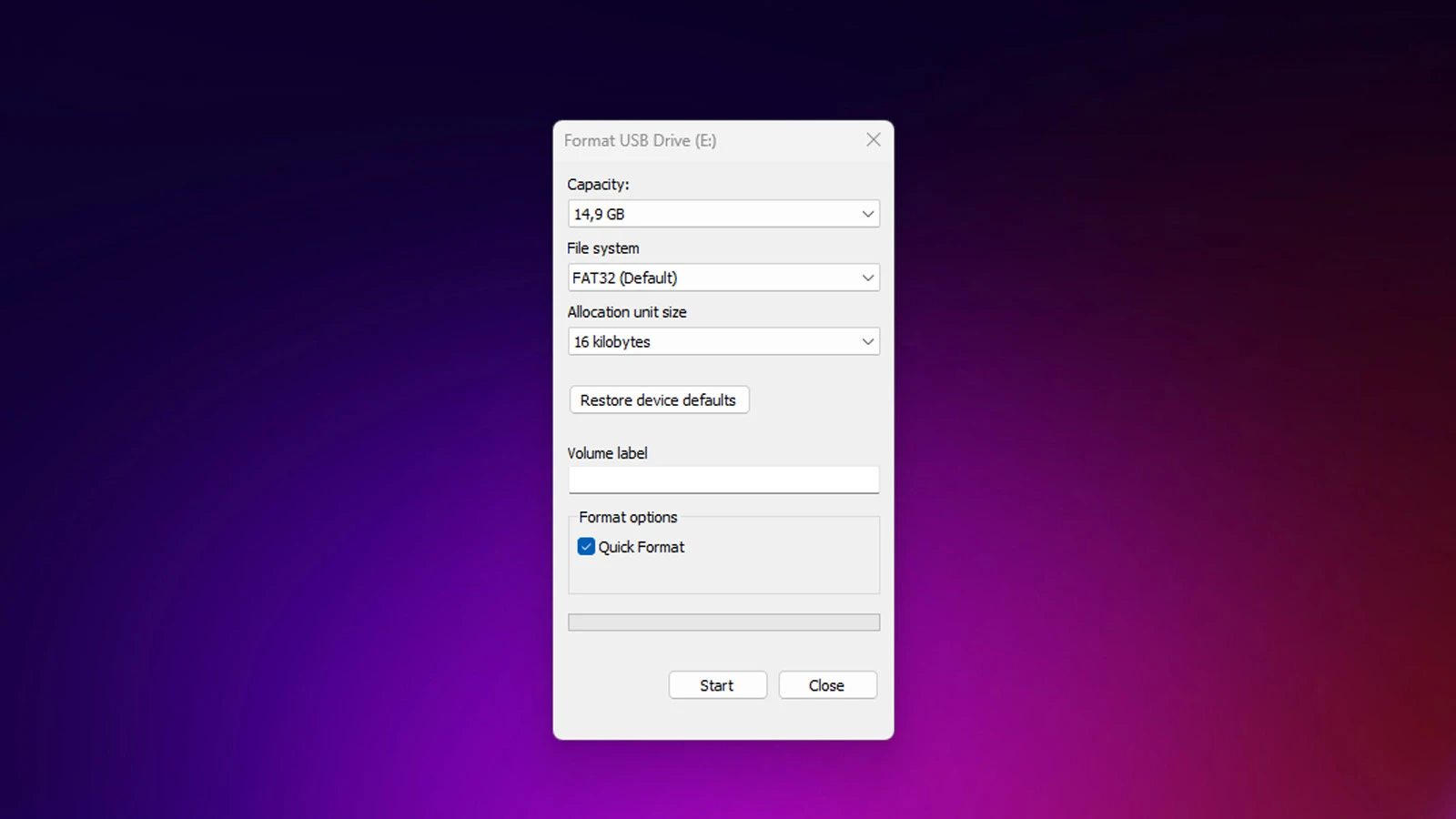This screenshot has width=1456, height=819.
Task: Click the Volume label caption text
Action: 607,453
